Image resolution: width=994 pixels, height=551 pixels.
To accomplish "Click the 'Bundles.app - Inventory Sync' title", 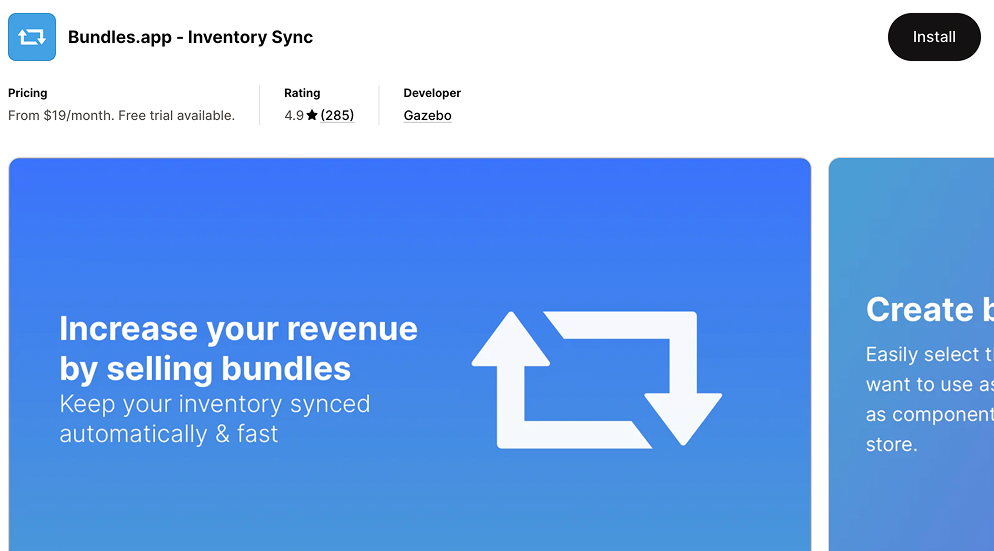I will (x=190, y=37).
